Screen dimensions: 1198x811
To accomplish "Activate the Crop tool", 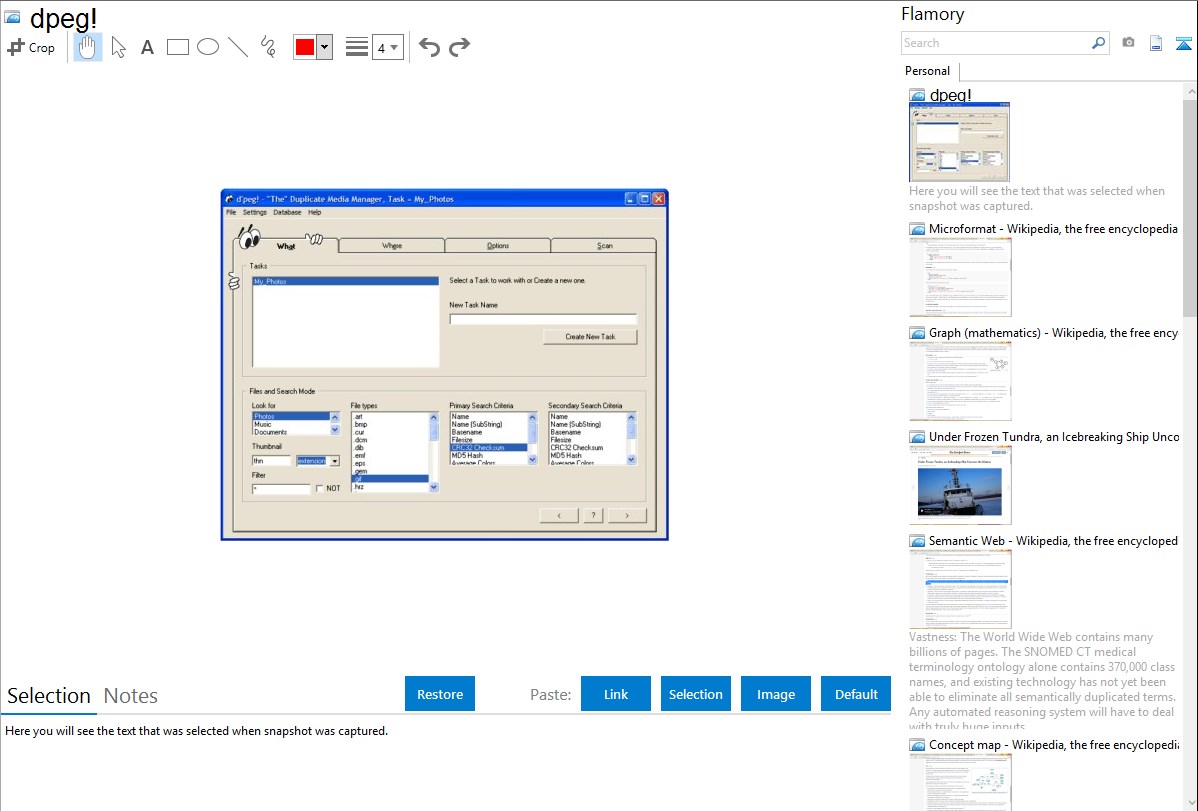I will [31, 47].
